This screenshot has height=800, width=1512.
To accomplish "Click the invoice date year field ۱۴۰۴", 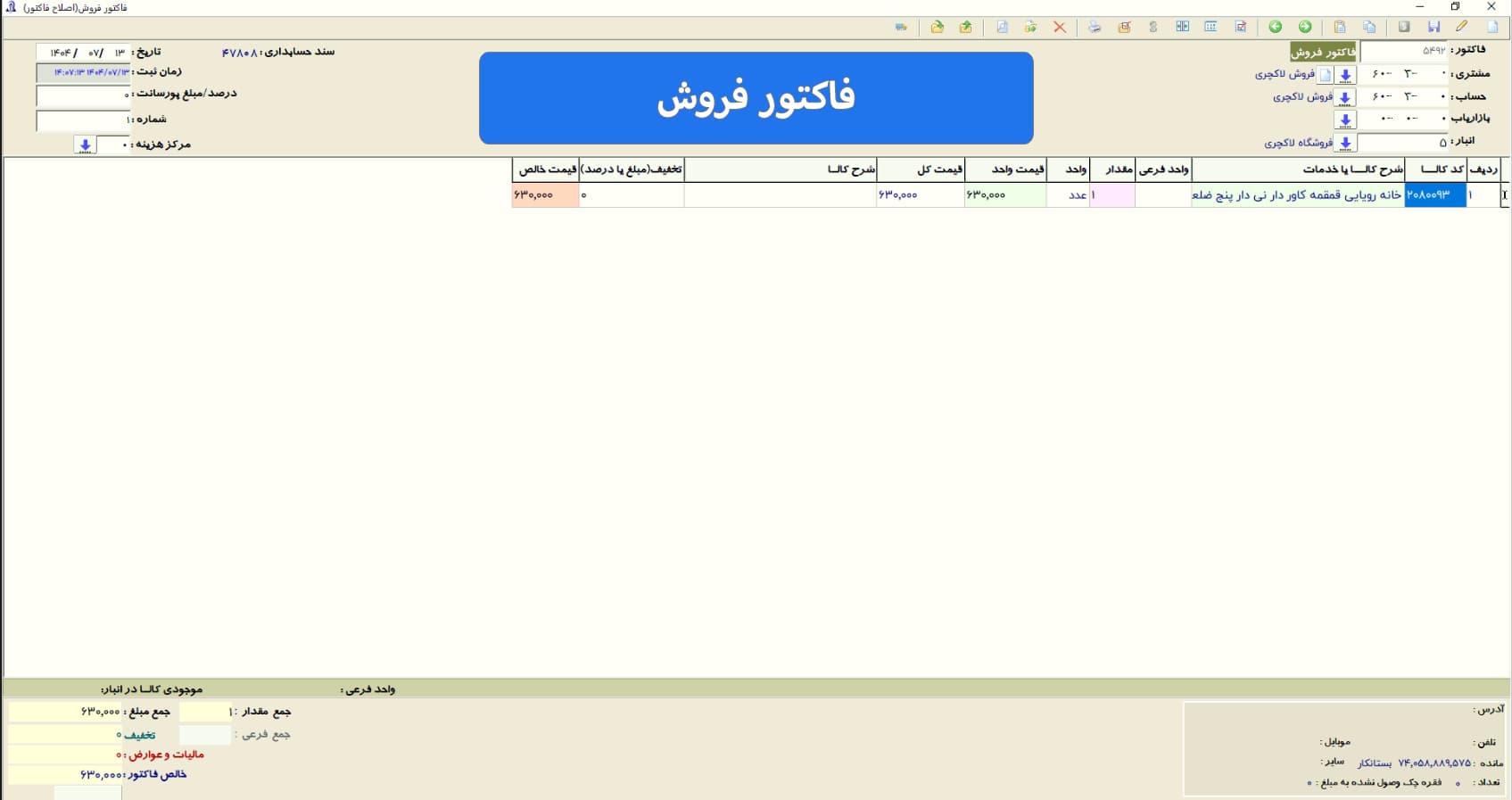I will click(x=61, y=53).
